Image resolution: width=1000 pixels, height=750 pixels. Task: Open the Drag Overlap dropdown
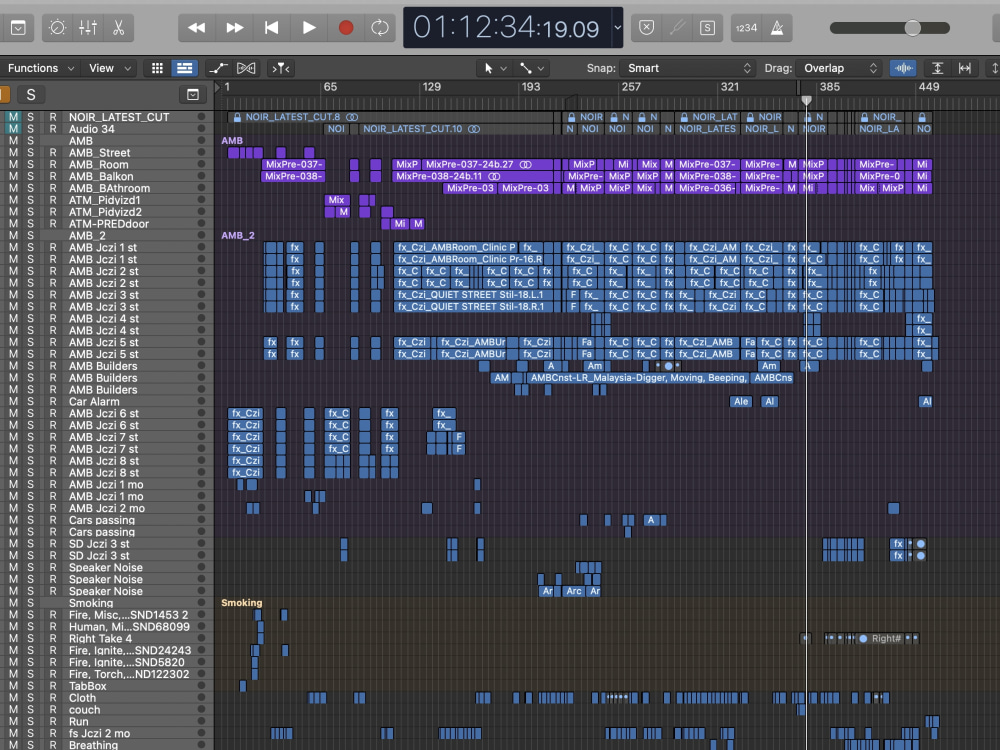[x=839, y=68]
